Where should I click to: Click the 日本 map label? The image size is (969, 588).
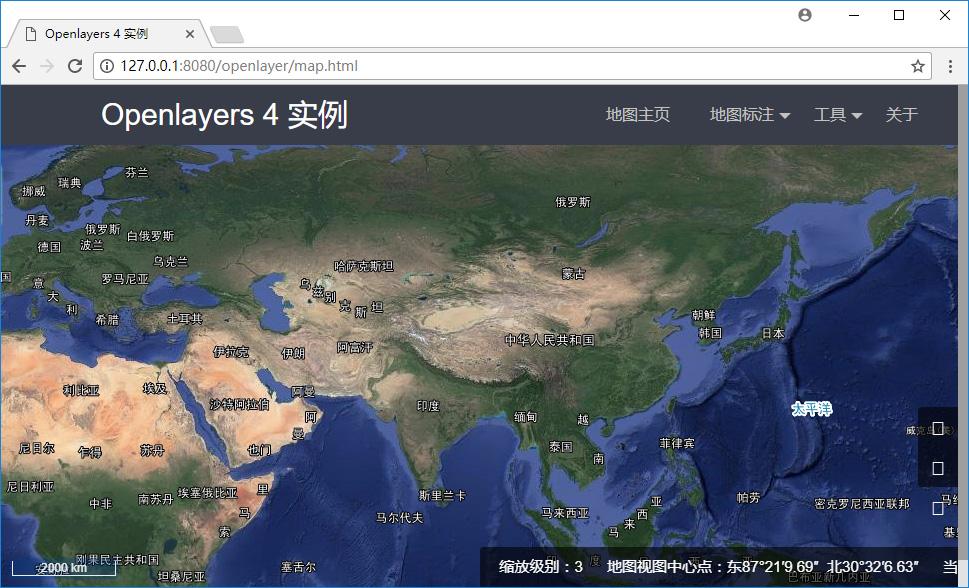pos(773,333)
